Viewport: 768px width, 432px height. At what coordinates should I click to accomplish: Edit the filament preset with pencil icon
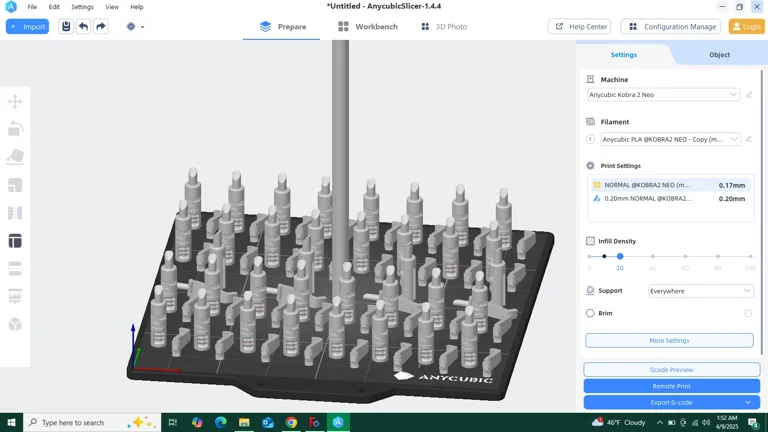click(749, 140)
